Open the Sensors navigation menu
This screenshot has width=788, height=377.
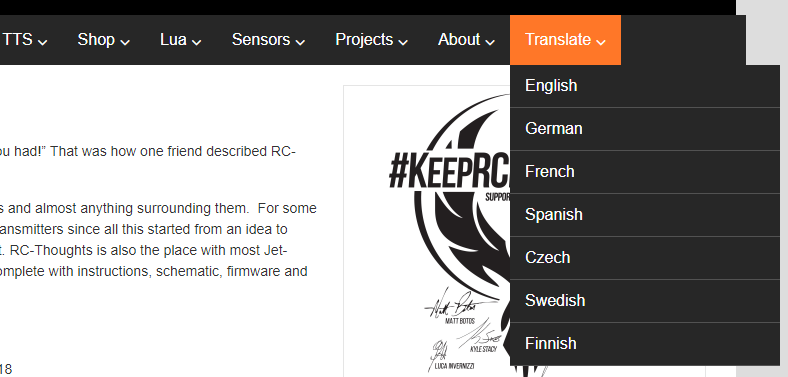coord(268,40)
